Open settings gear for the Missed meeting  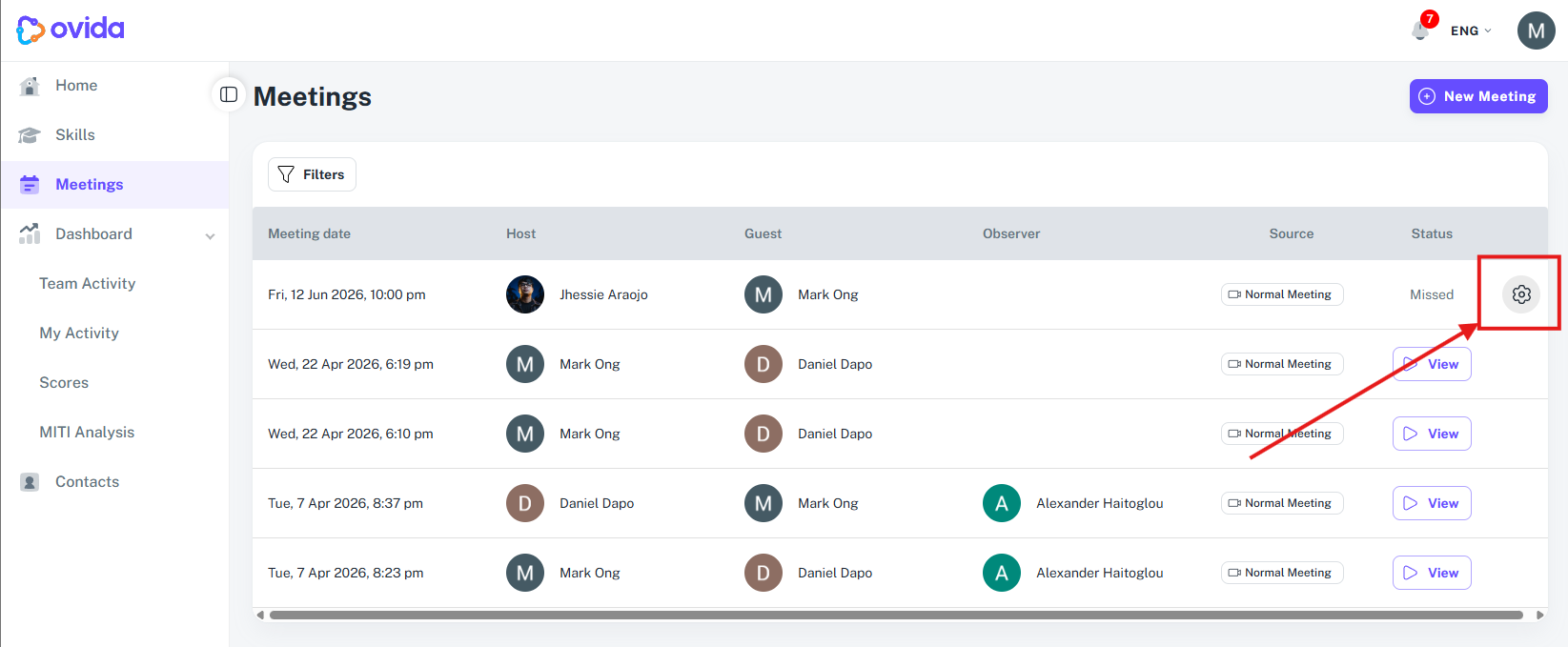pos(1521,294)
